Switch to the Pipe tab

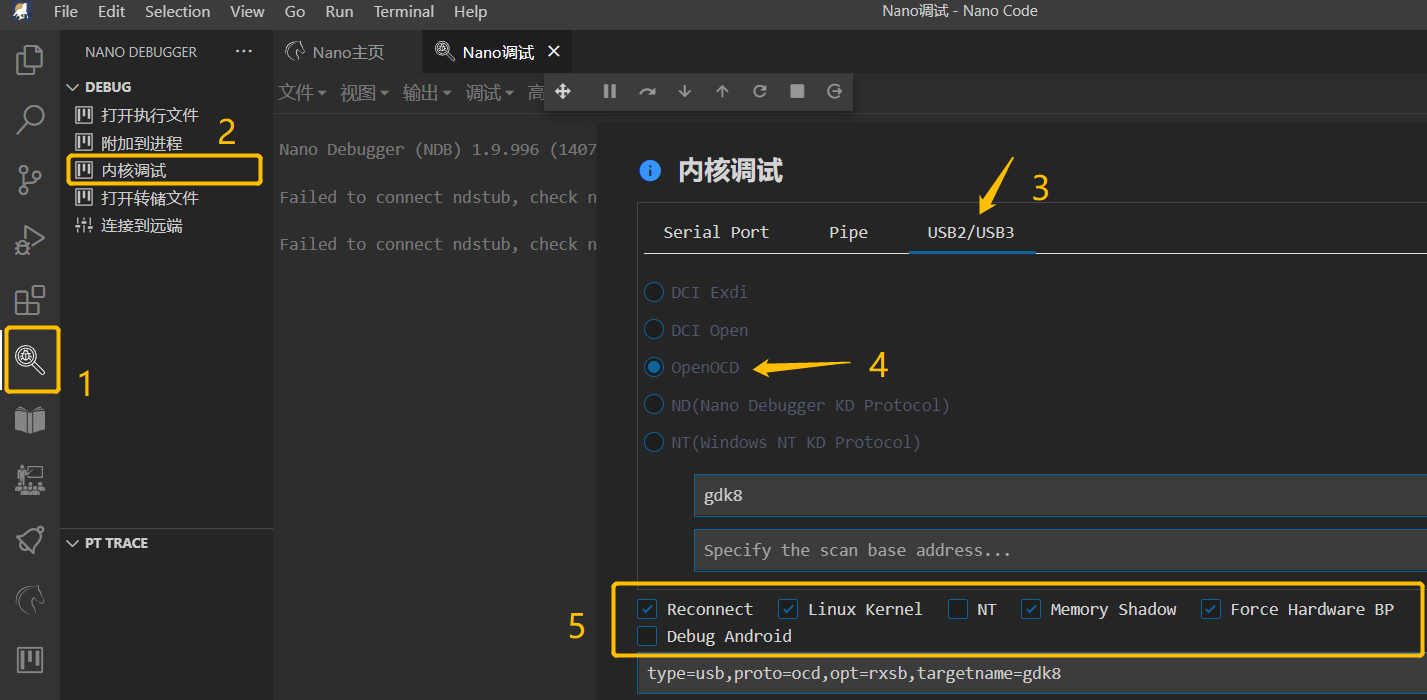coord(848,232)
